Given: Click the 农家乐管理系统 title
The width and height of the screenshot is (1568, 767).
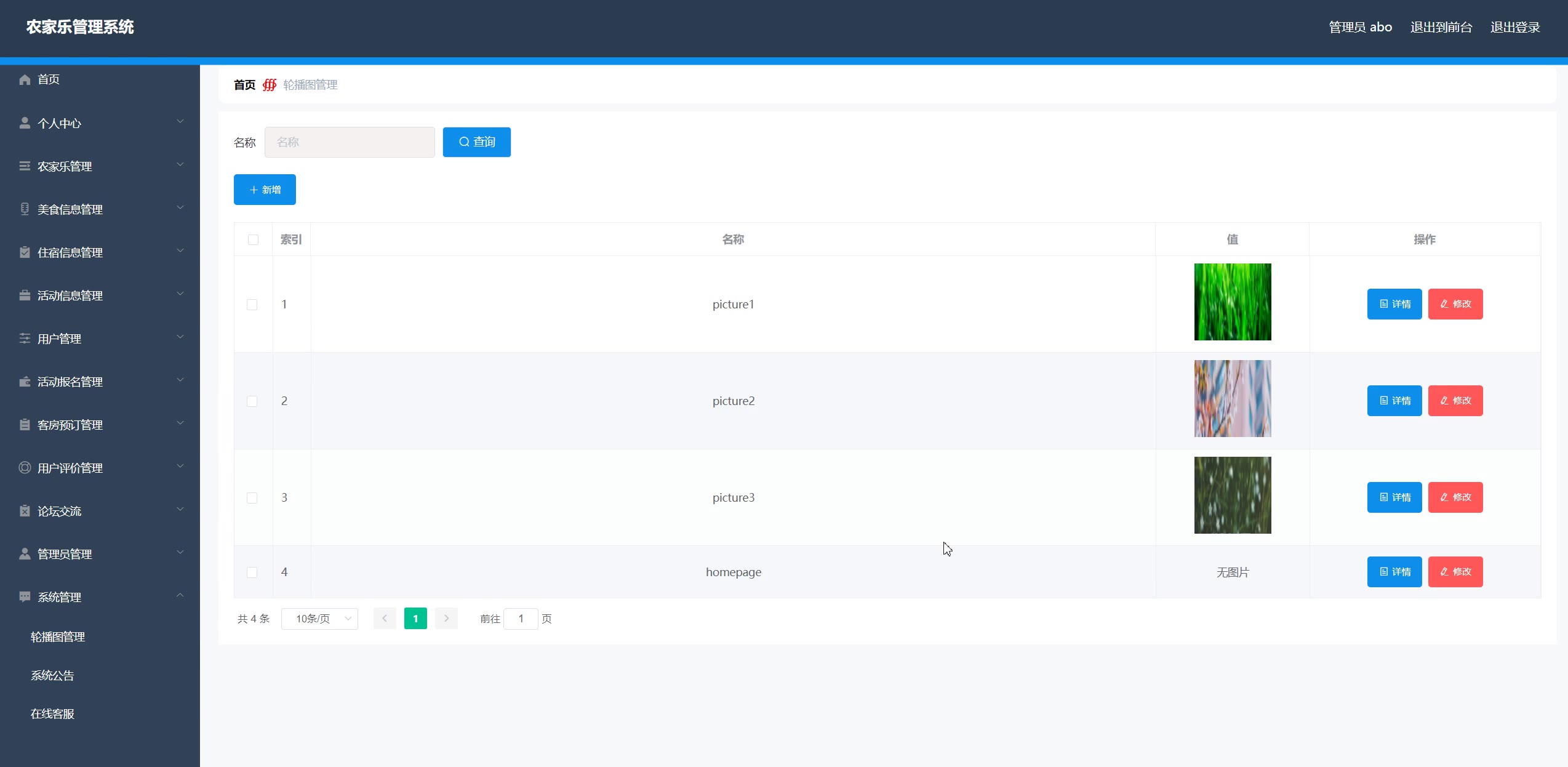Looking at the screenshot, I should 80,27.
